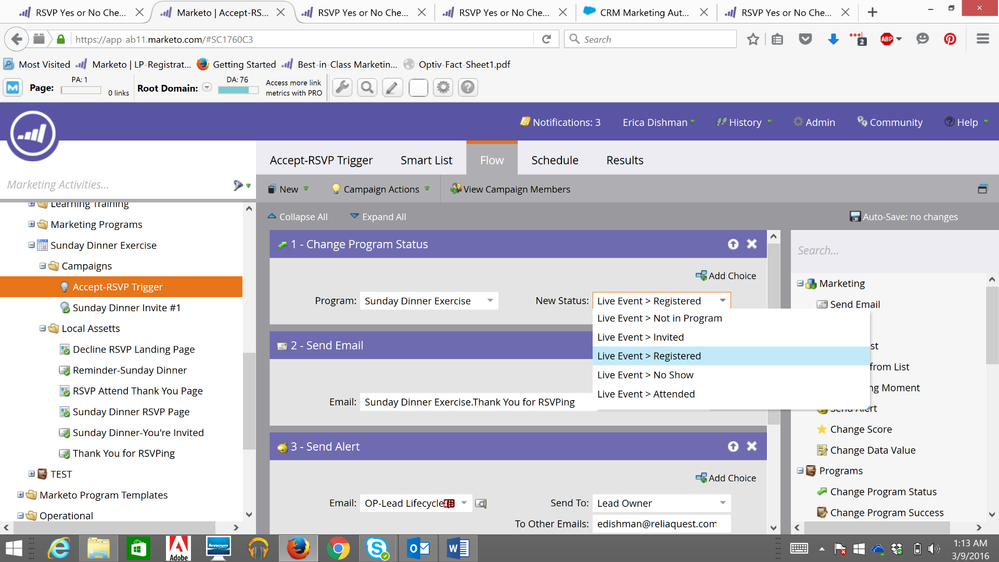Switch to the Results tab
999x562 pixels.
[624, 160]
